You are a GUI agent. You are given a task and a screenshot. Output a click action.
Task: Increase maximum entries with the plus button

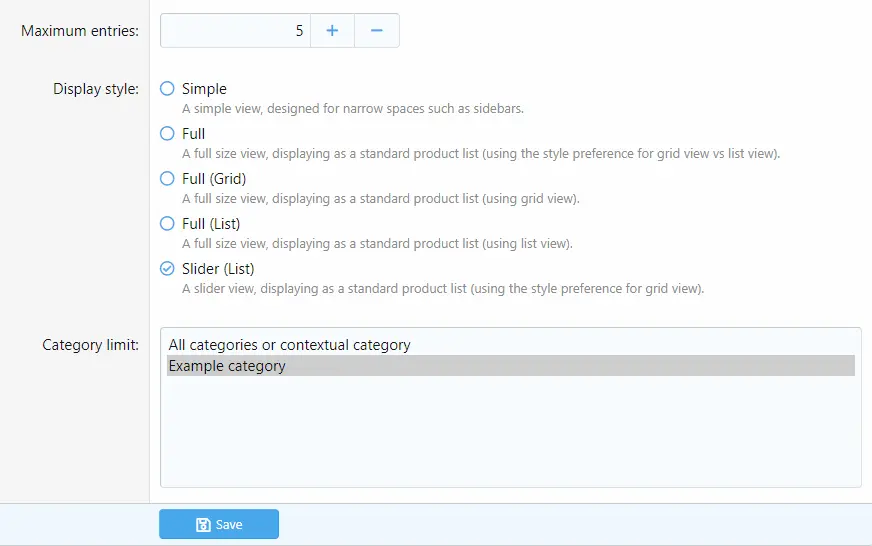click(332, 31)
